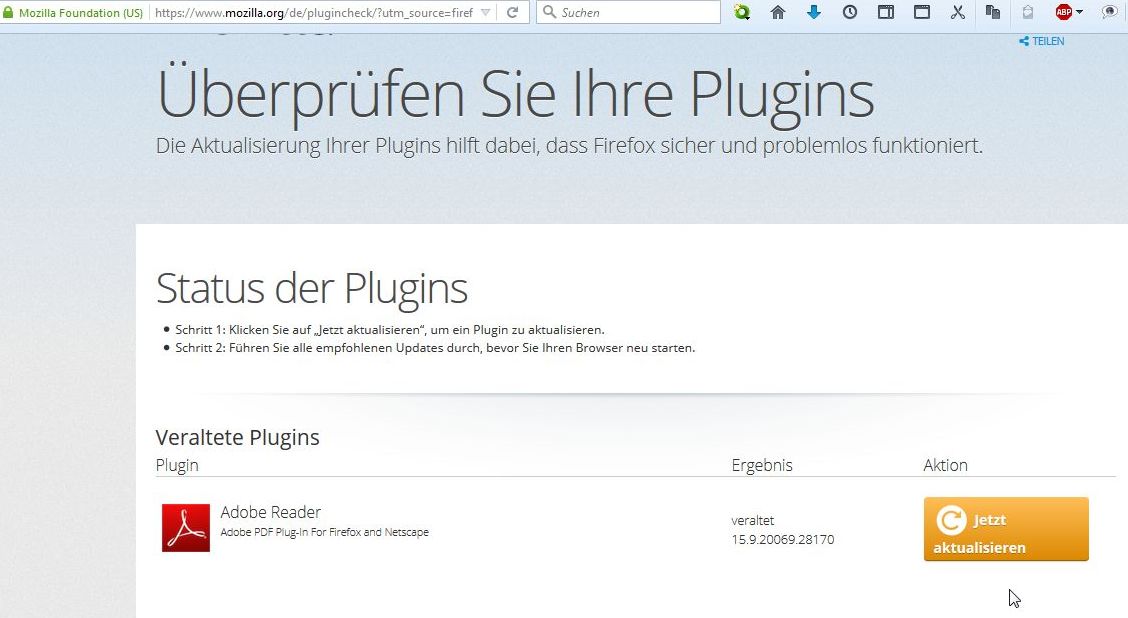Show browsing history via the clock icon
Image resolution: width=1128 pixels, height=618 pixels.
pos(850,12)
